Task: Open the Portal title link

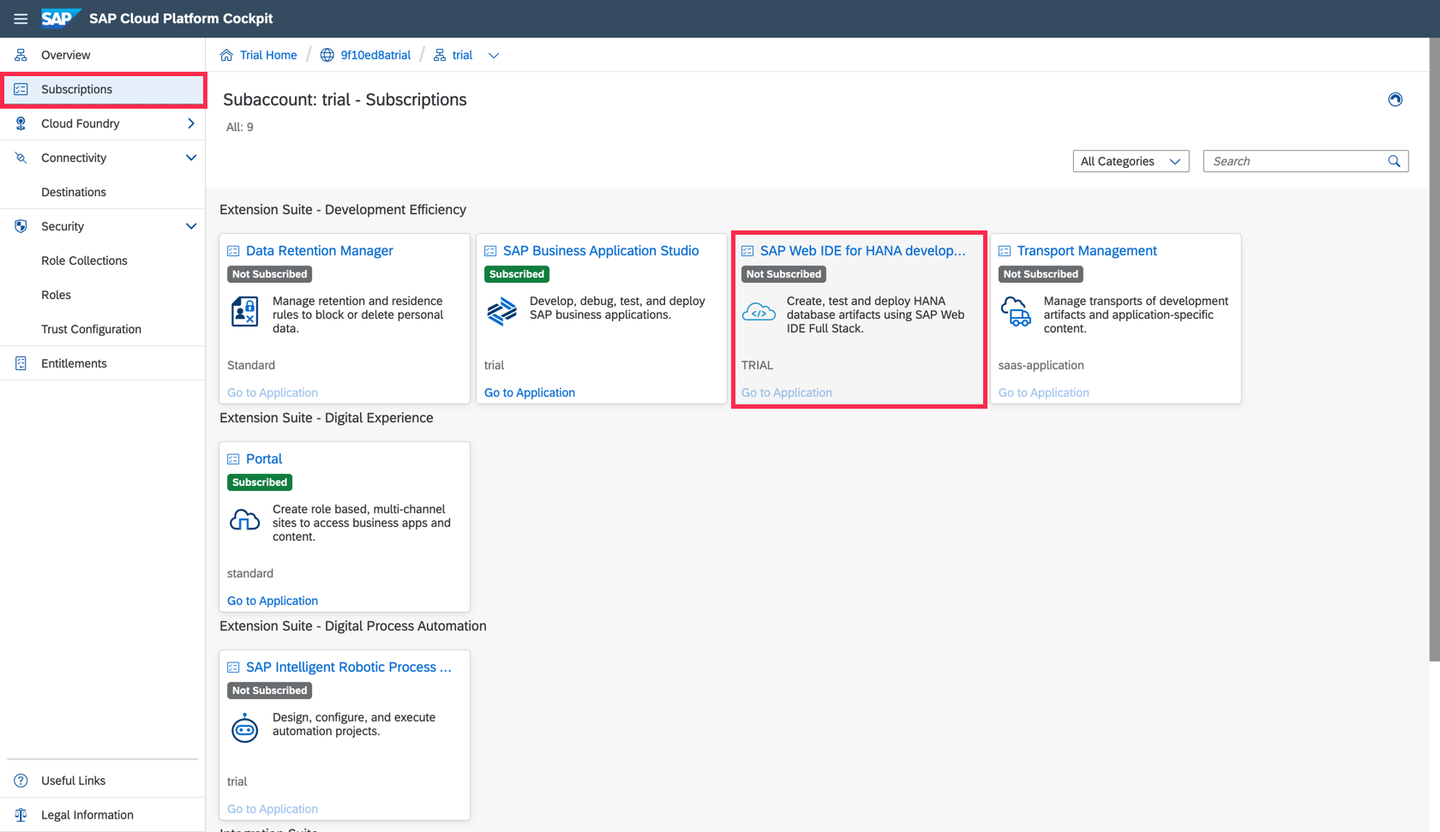Action: point(264,459)
